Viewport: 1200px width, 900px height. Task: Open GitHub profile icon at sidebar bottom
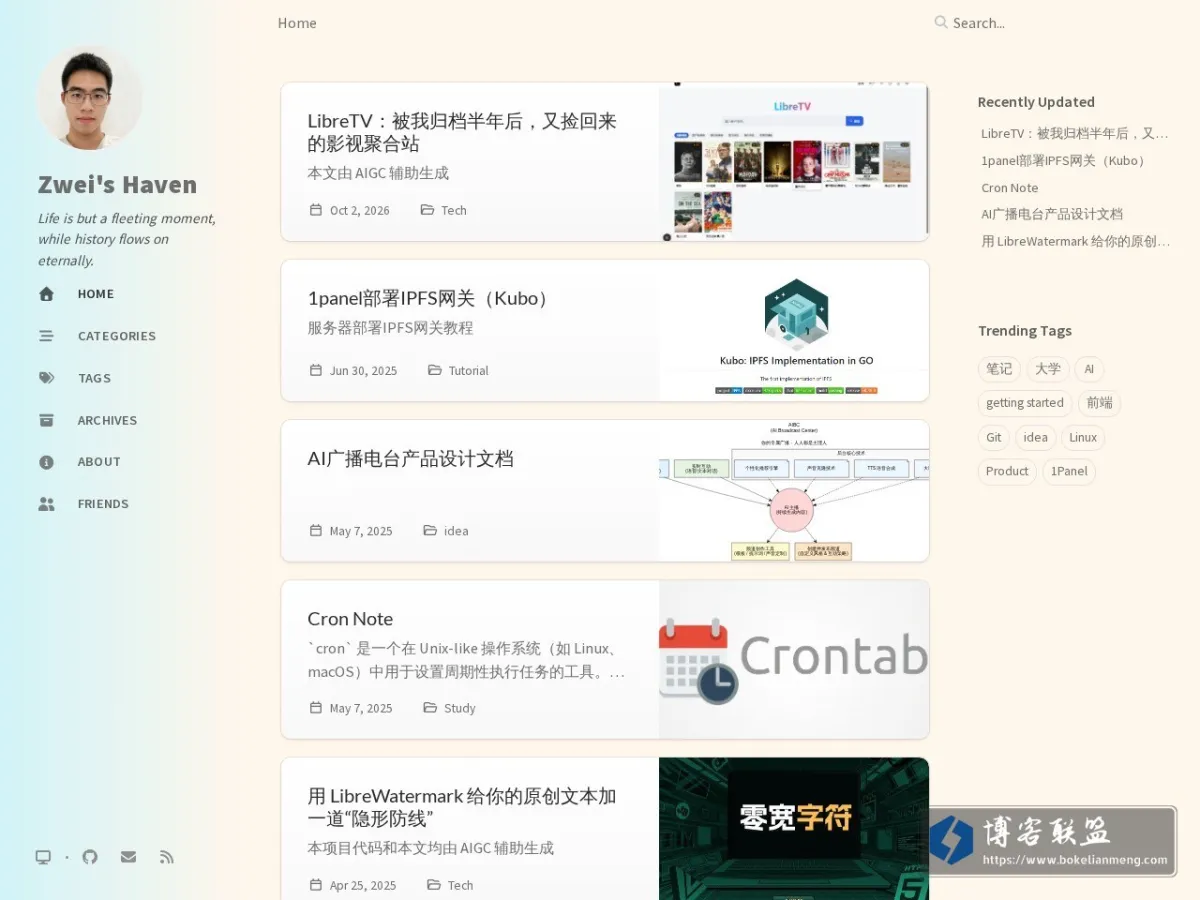[x=90, y=857]
